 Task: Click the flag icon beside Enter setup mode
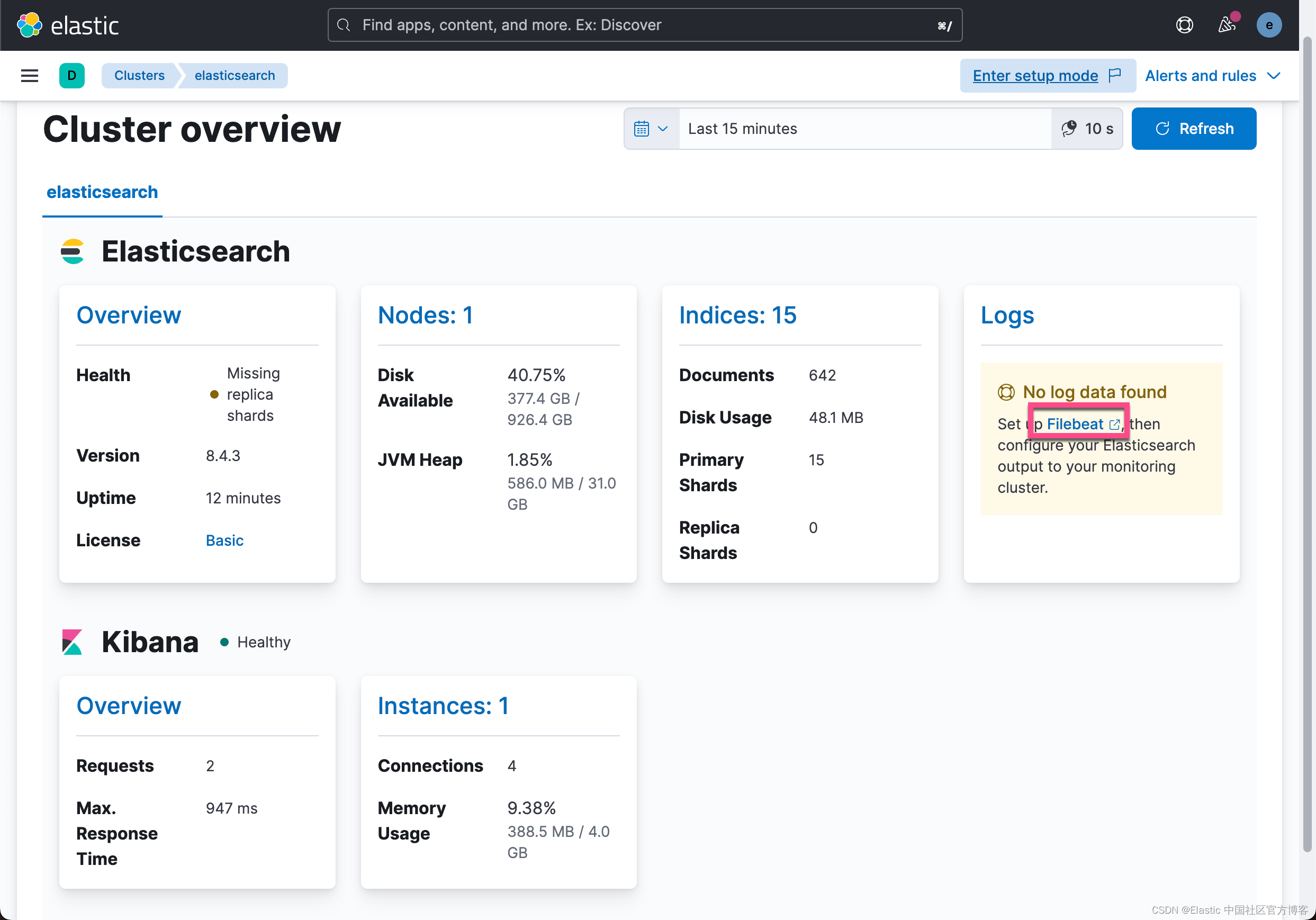tap(1115, 75)
